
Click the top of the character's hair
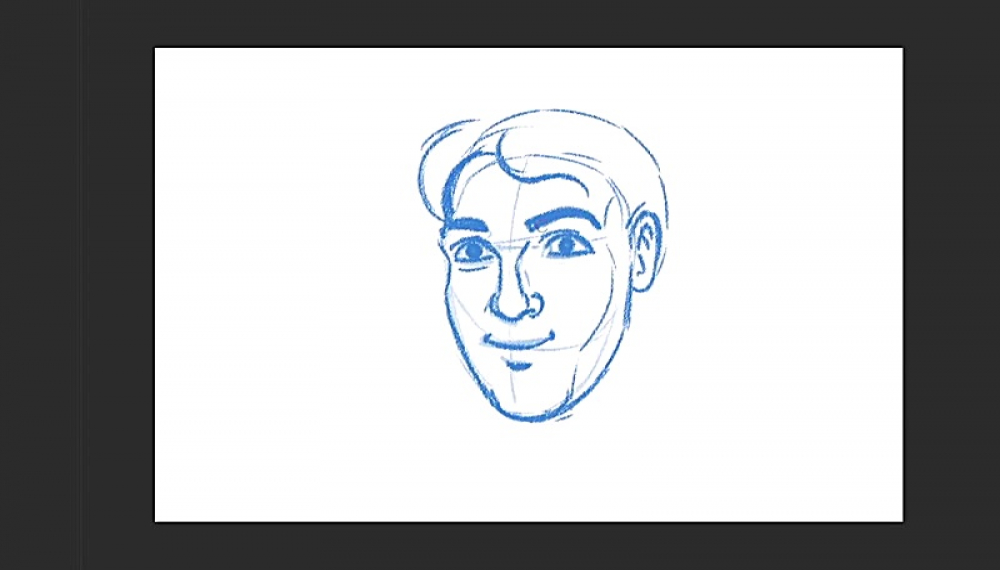tap(560, 118)
